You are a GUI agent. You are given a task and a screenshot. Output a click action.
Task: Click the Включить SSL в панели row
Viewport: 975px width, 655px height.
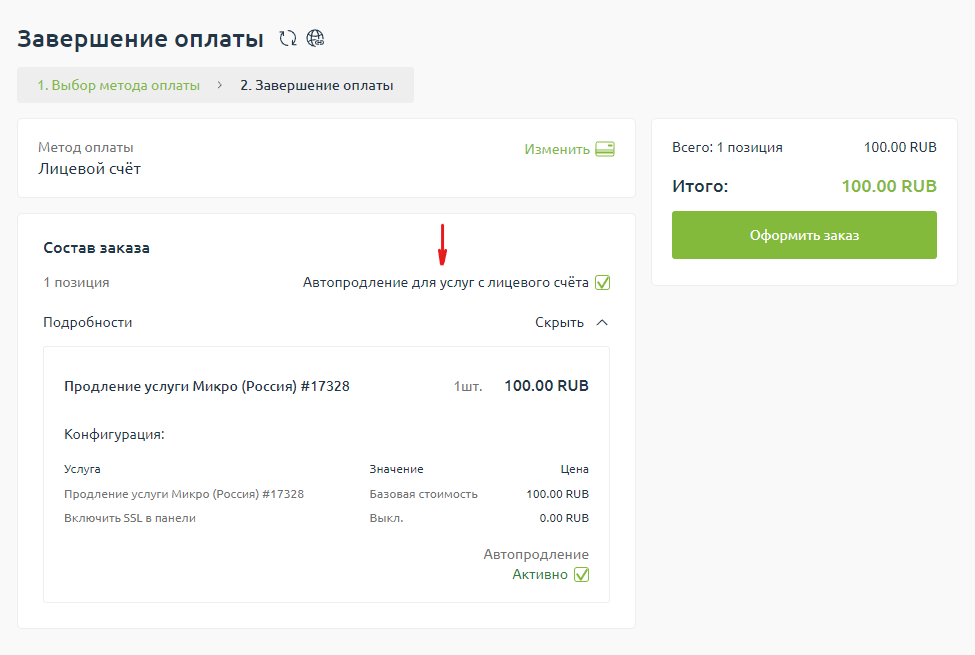point(130,518)
